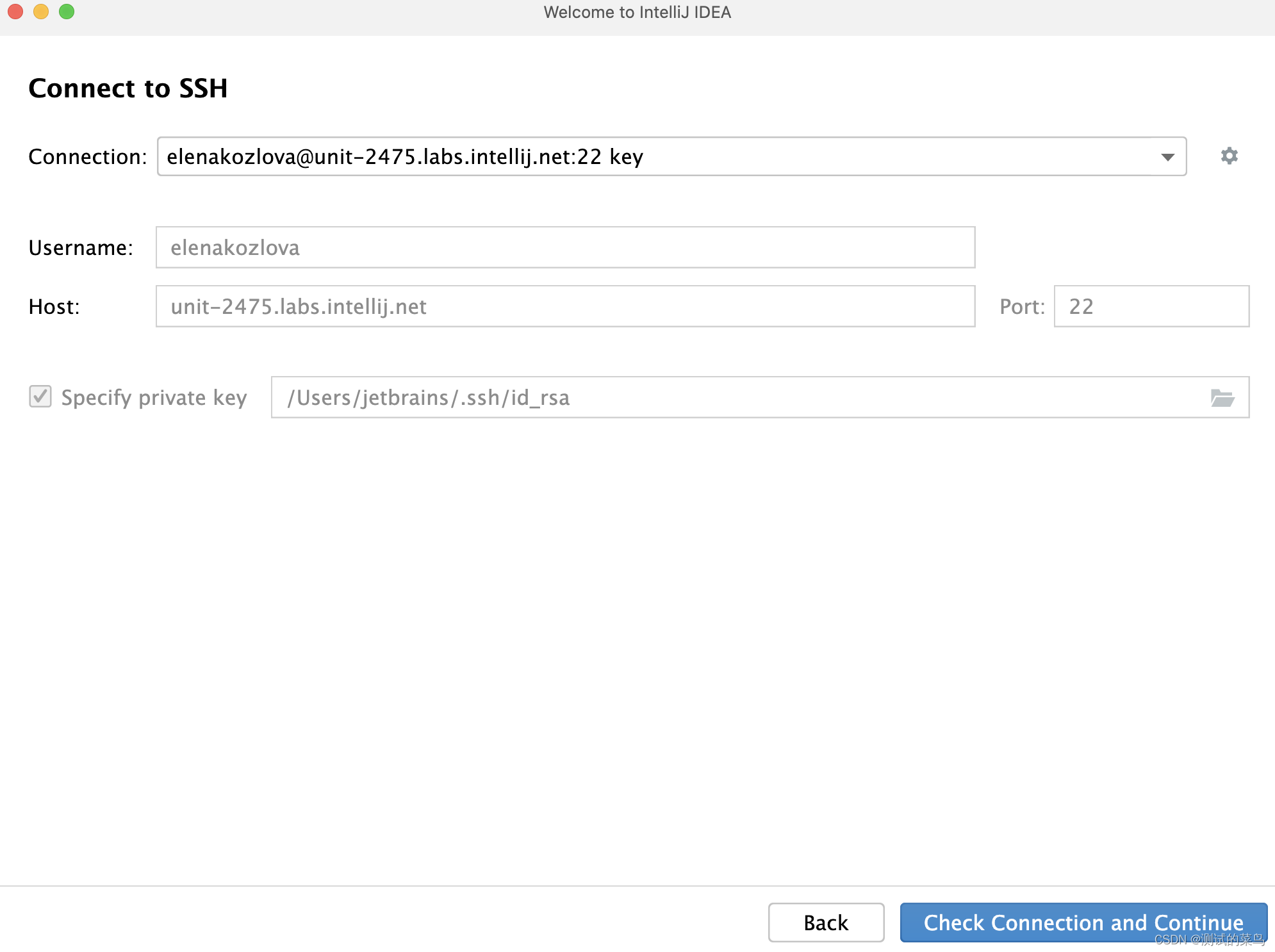Image resolution: width=1275 pixels, height=952 pixels.
Task: Select the Welcome to IntelliJ IDEA menu
Action: coord(637,12)
